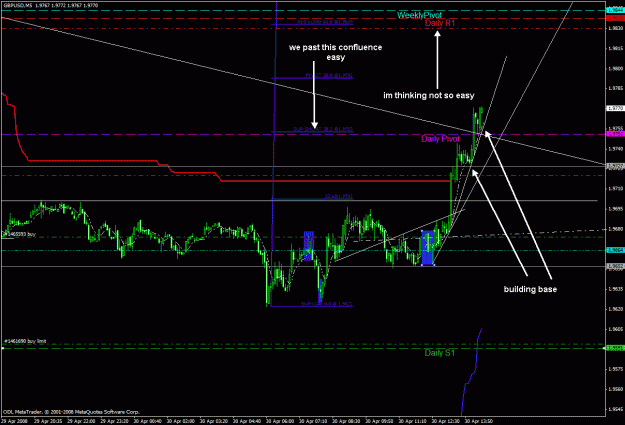Image resolution: width=625 pixels, height=425 pixels.
Task: Click the 30 Apr 13:50 time label
Action: point(479,421)
